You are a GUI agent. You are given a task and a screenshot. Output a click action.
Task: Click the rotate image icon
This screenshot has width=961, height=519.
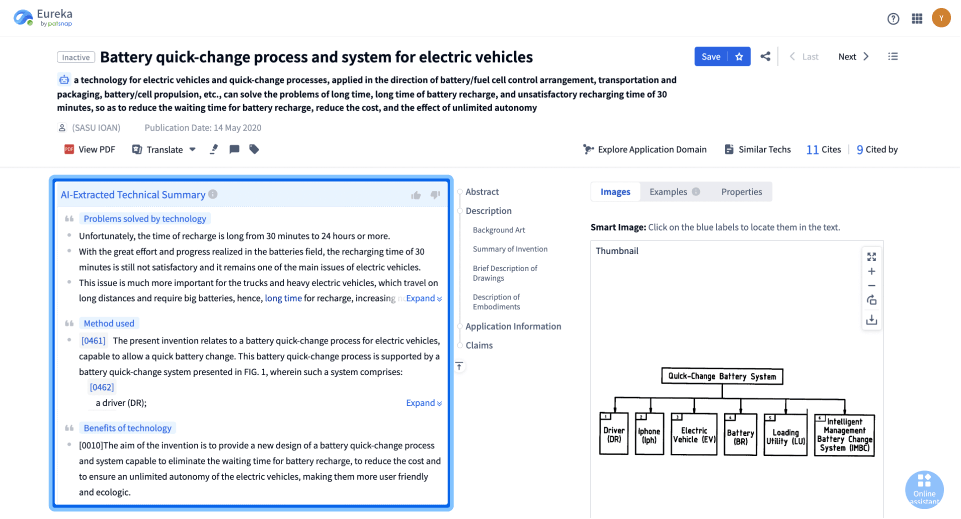(x=872, y=300)
